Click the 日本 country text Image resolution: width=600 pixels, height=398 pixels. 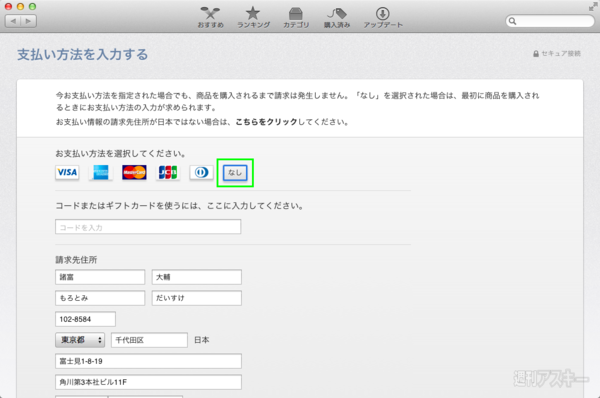202,340
